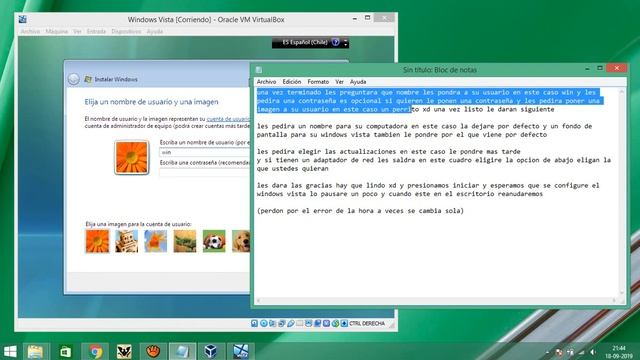Open the Windows Store taskbar icon
This screenshot has height=360, width=640.
(x=65, y=351)
